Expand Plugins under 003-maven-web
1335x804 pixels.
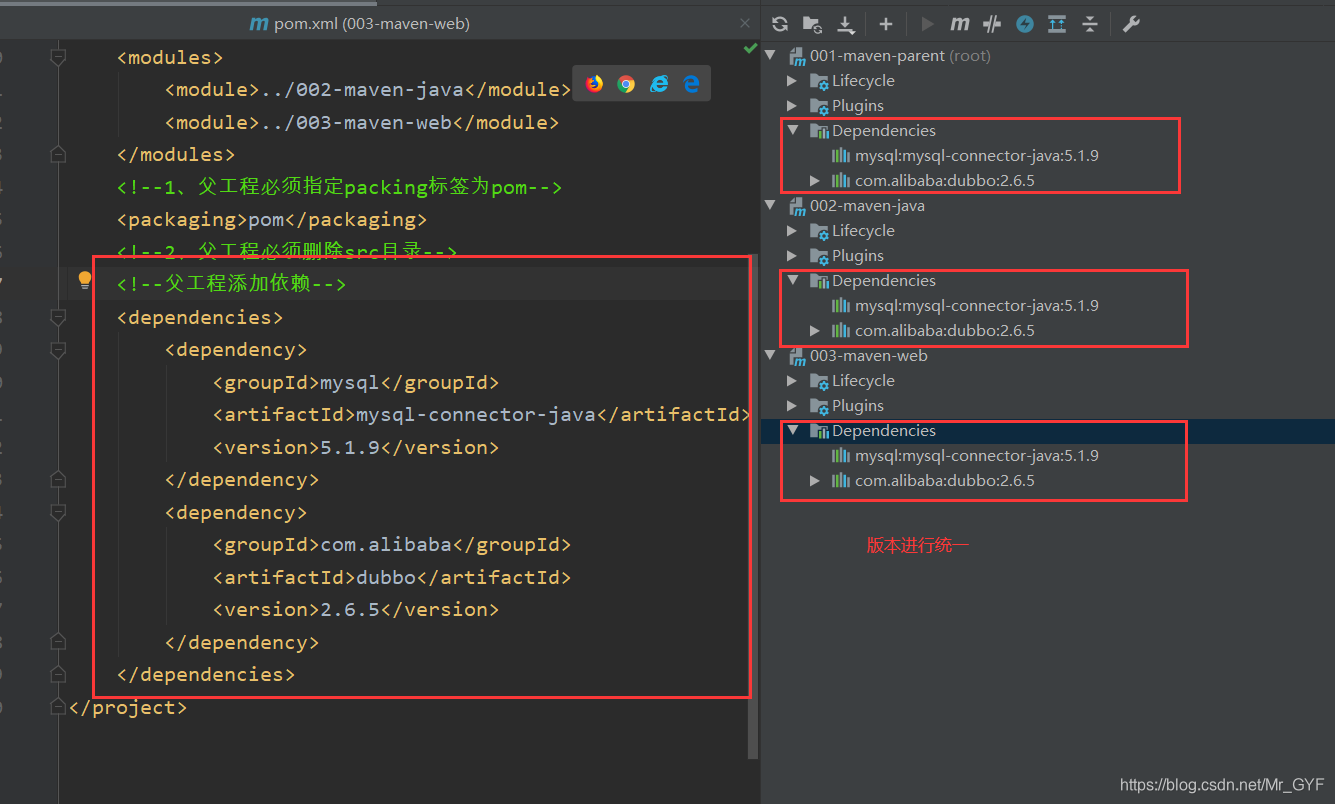(792, 405)
